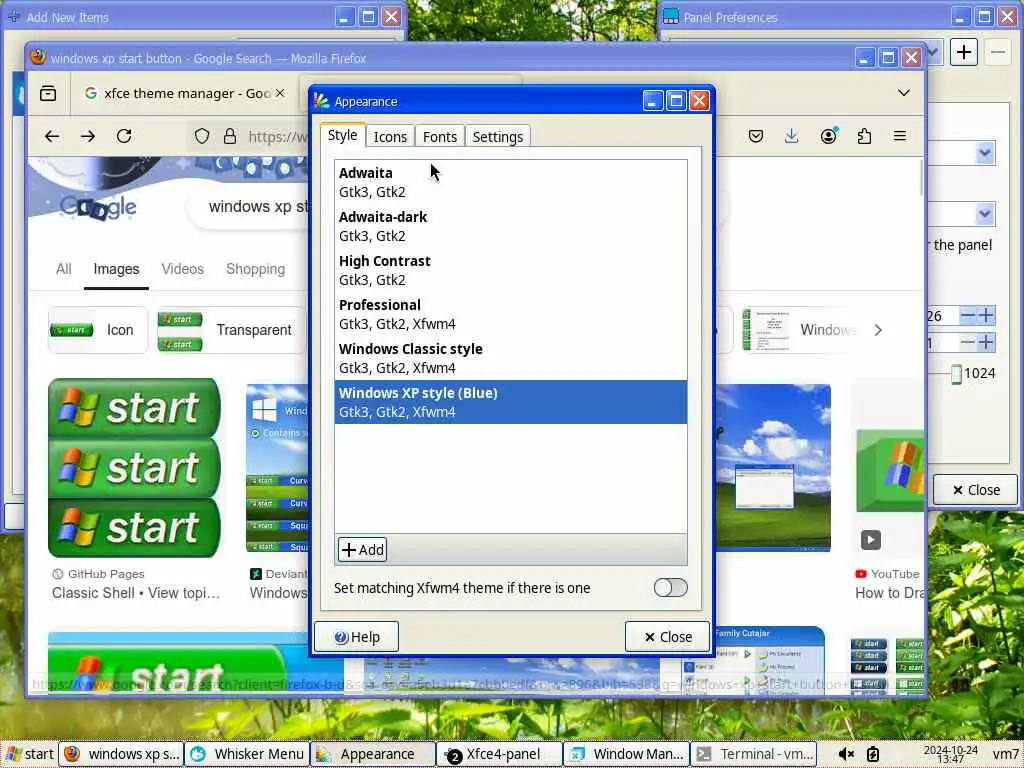Click the Google logo

pos(98,208)
